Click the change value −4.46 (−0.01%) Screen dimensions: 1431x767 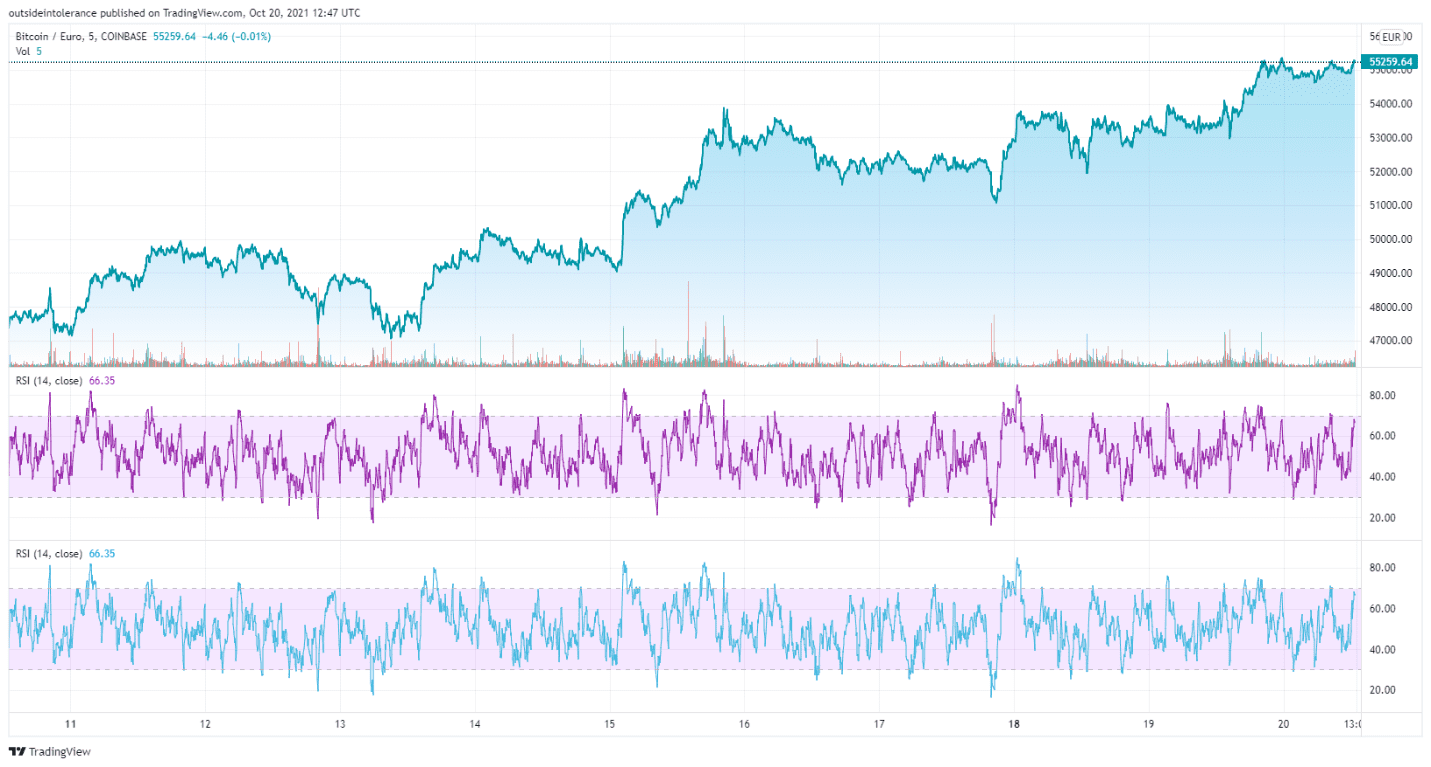point(236,37)
